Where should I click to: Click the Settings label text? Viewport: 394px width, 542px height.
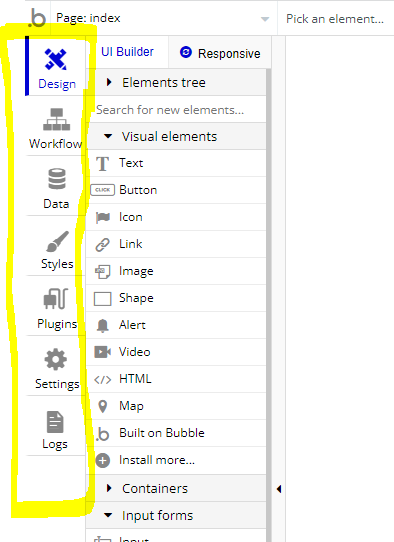pyautogui.click(x=57, y=384)
